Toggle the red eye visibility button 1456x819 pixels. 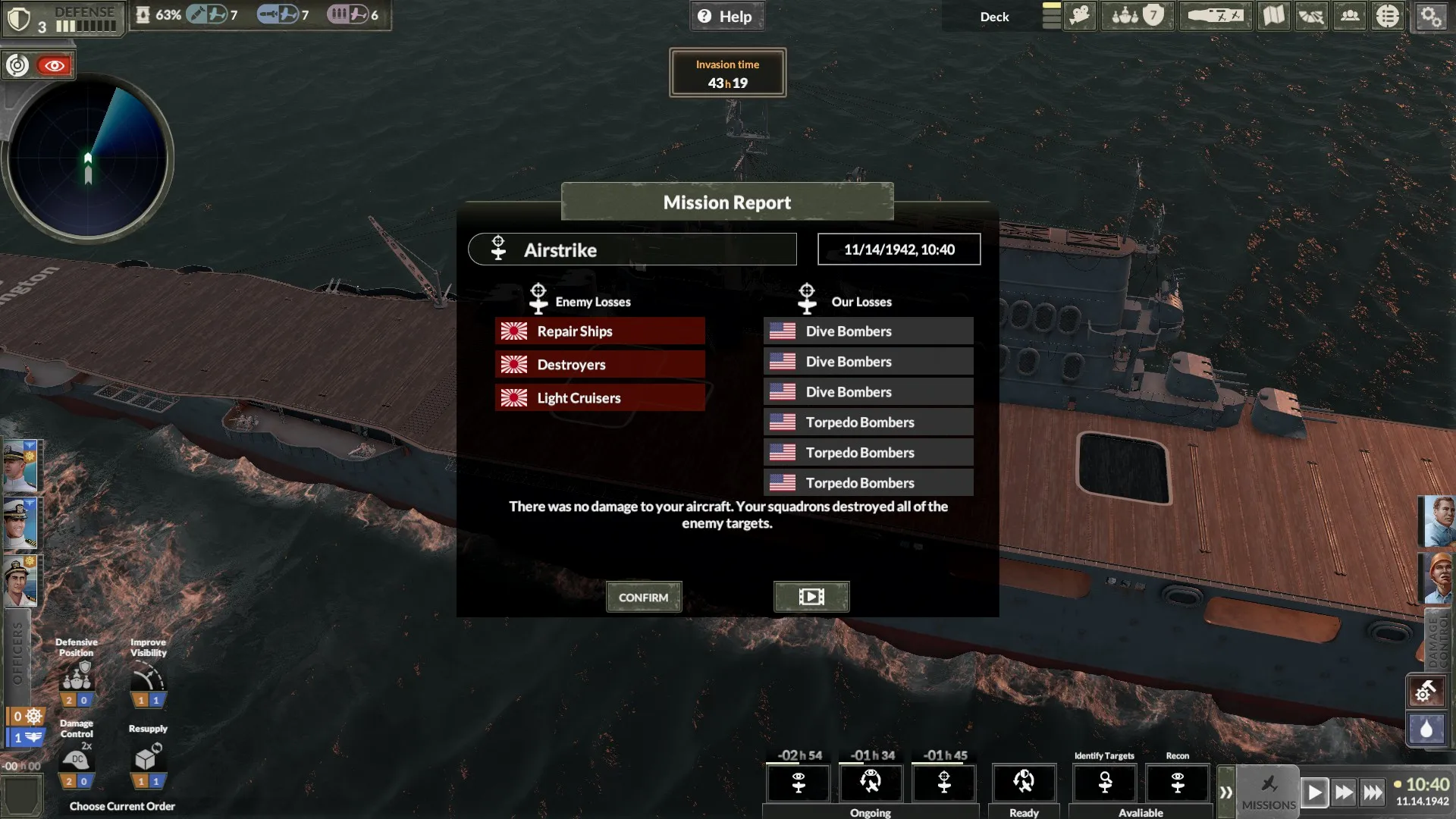(54, 66)
